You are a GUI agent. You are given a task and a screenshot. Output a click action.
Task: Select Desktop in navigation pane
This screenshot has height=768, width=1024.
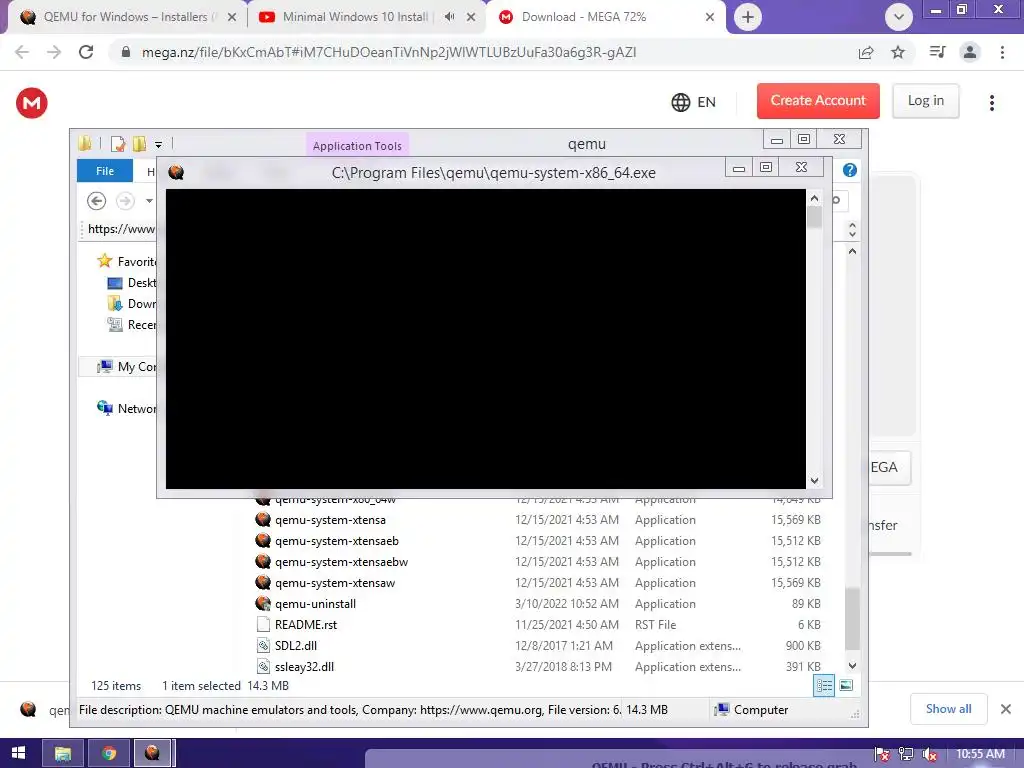tap(132, 283)
